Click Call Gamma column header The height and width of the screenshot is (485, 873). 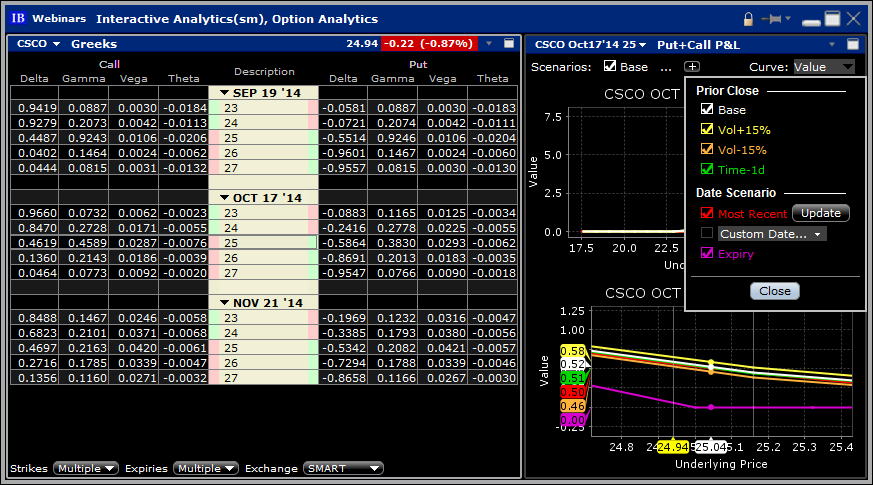[84, 79]
